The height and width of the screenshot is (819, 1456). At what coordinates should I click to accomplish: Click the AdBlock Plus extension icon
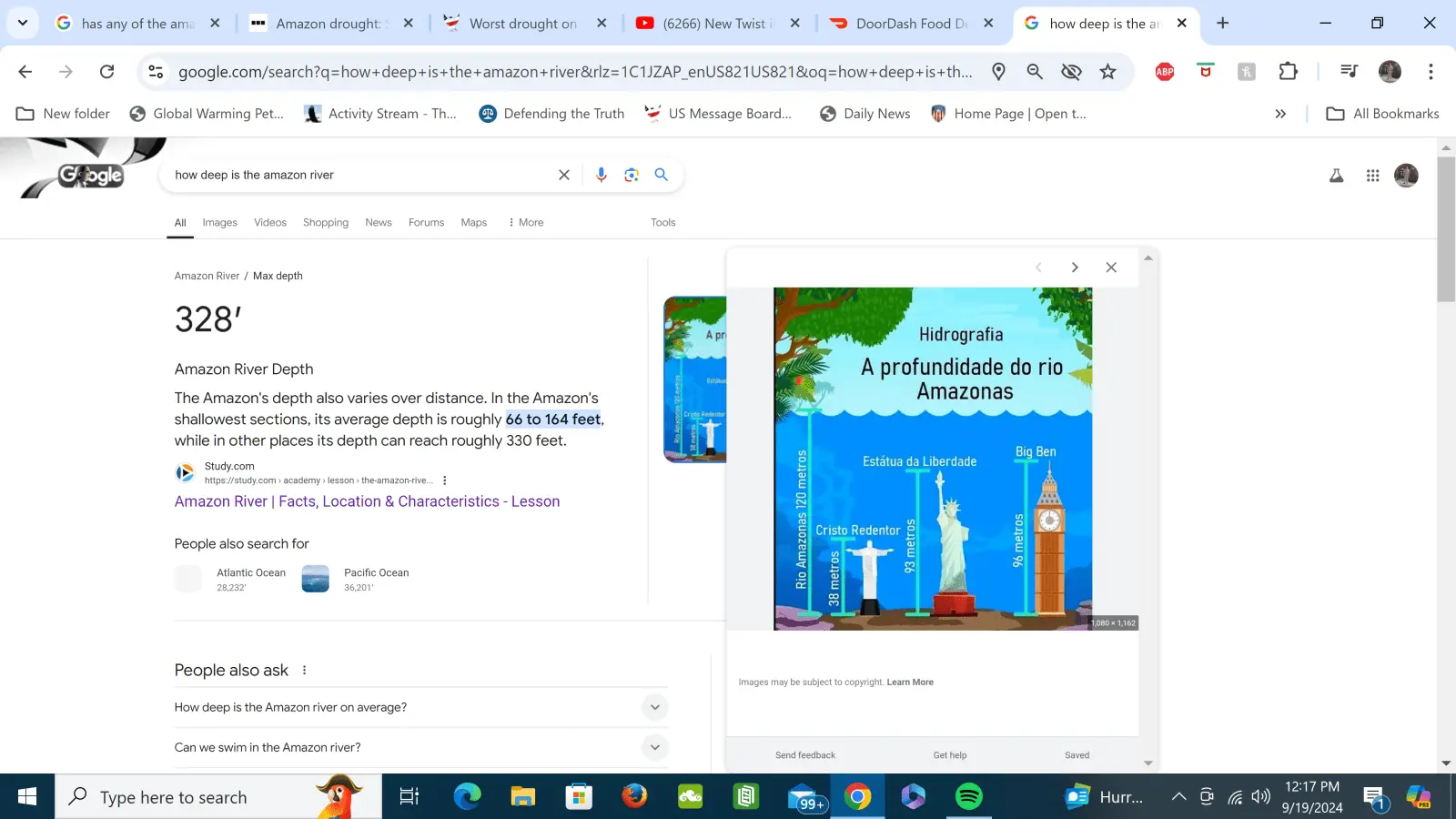pos(1164,72)
